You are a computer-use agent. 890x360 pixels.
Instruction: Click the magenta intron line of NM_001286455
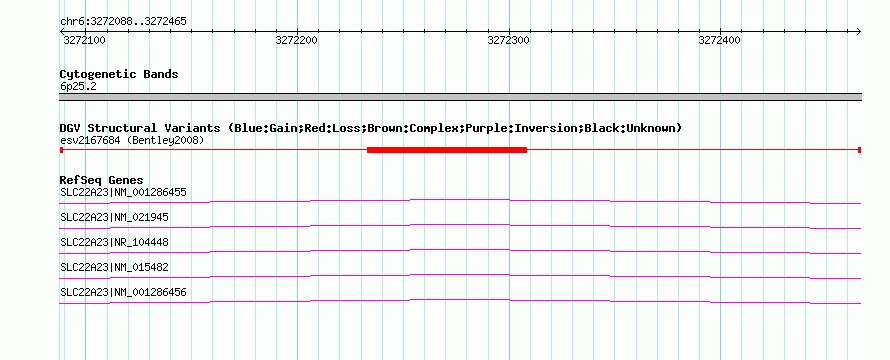point(460,200)
